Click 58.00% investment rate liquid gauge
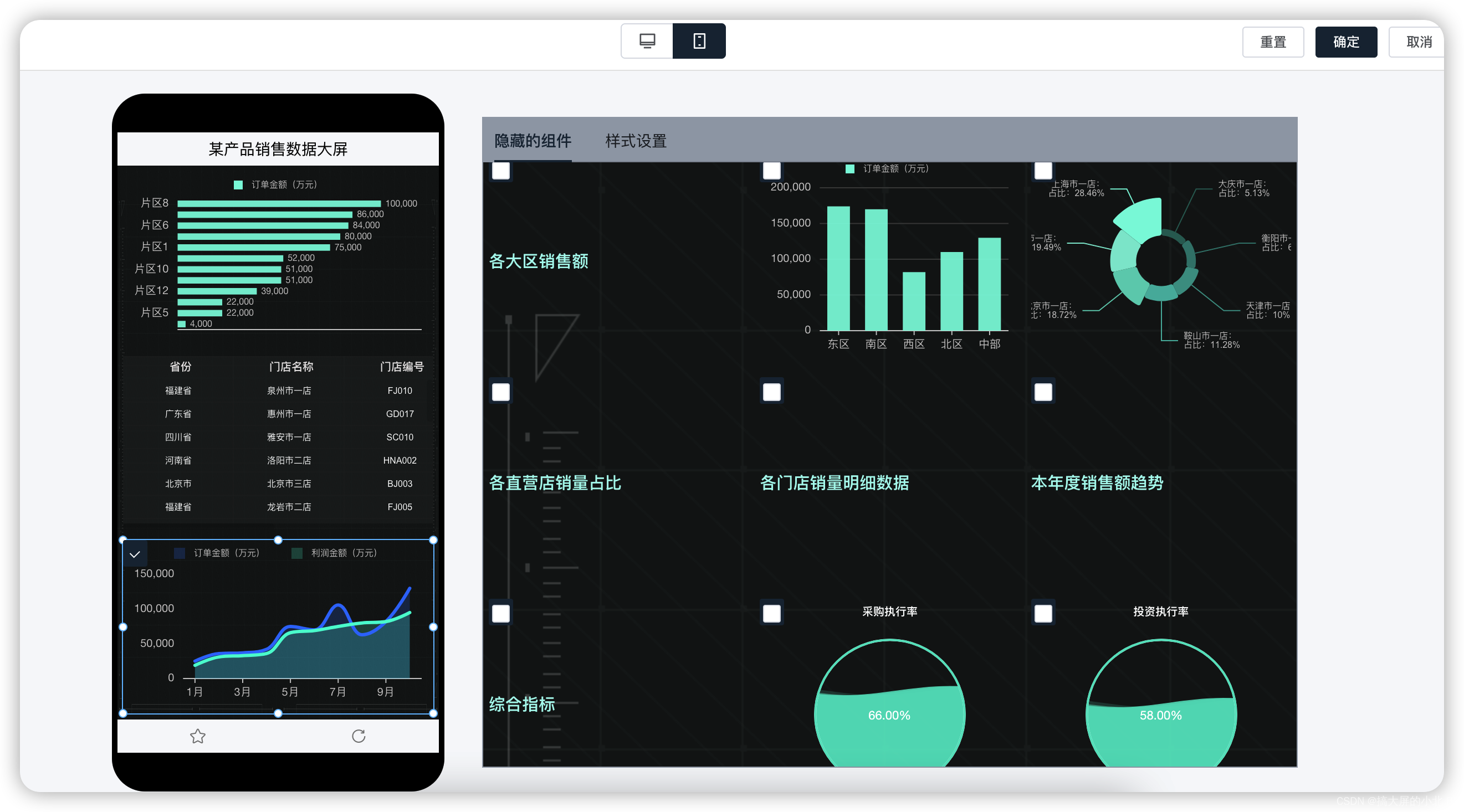 [1160, 703]
